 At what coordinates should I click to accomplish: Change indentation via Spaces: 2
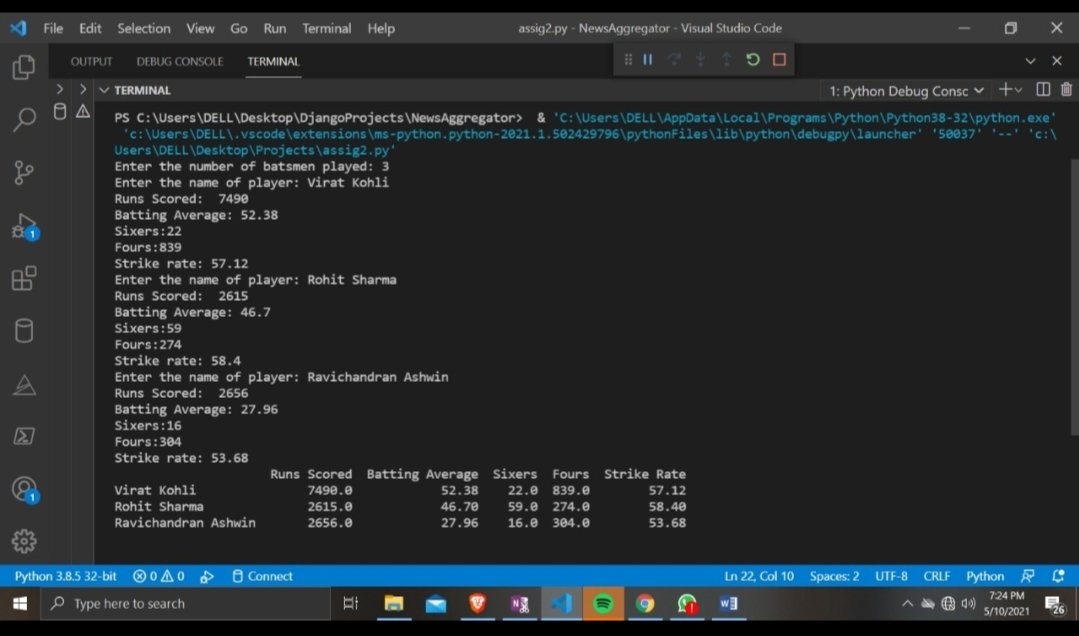click(834, 576)
